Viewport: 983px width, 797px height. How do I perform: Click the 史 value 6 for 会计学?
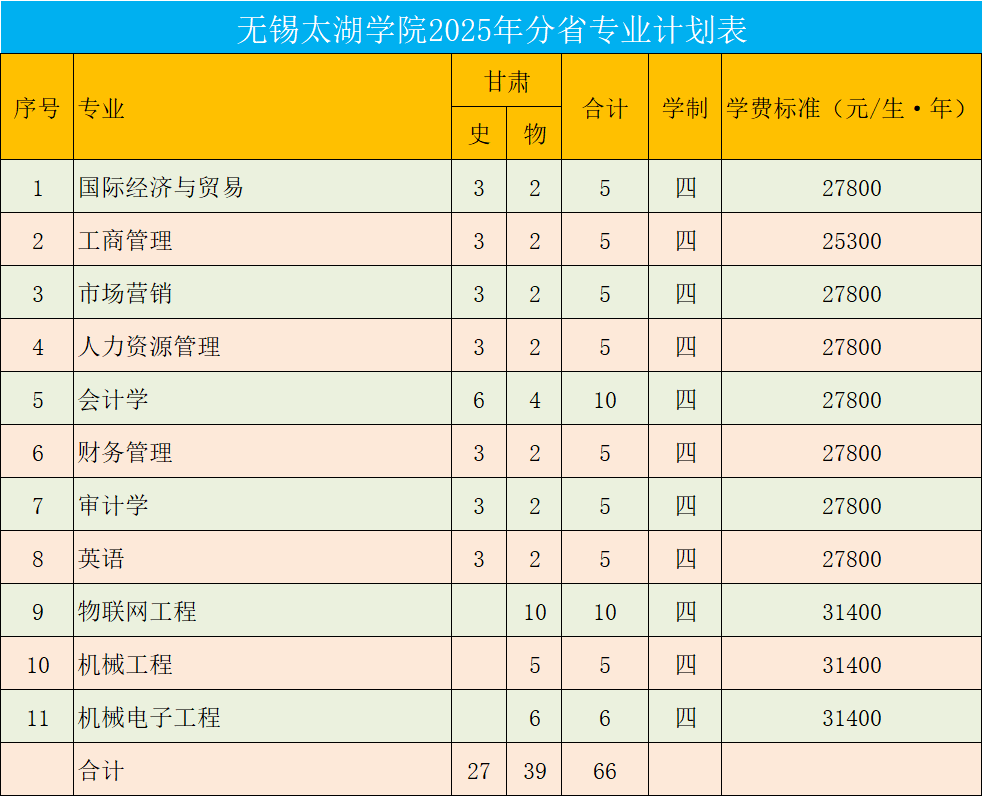coord(479,400)
